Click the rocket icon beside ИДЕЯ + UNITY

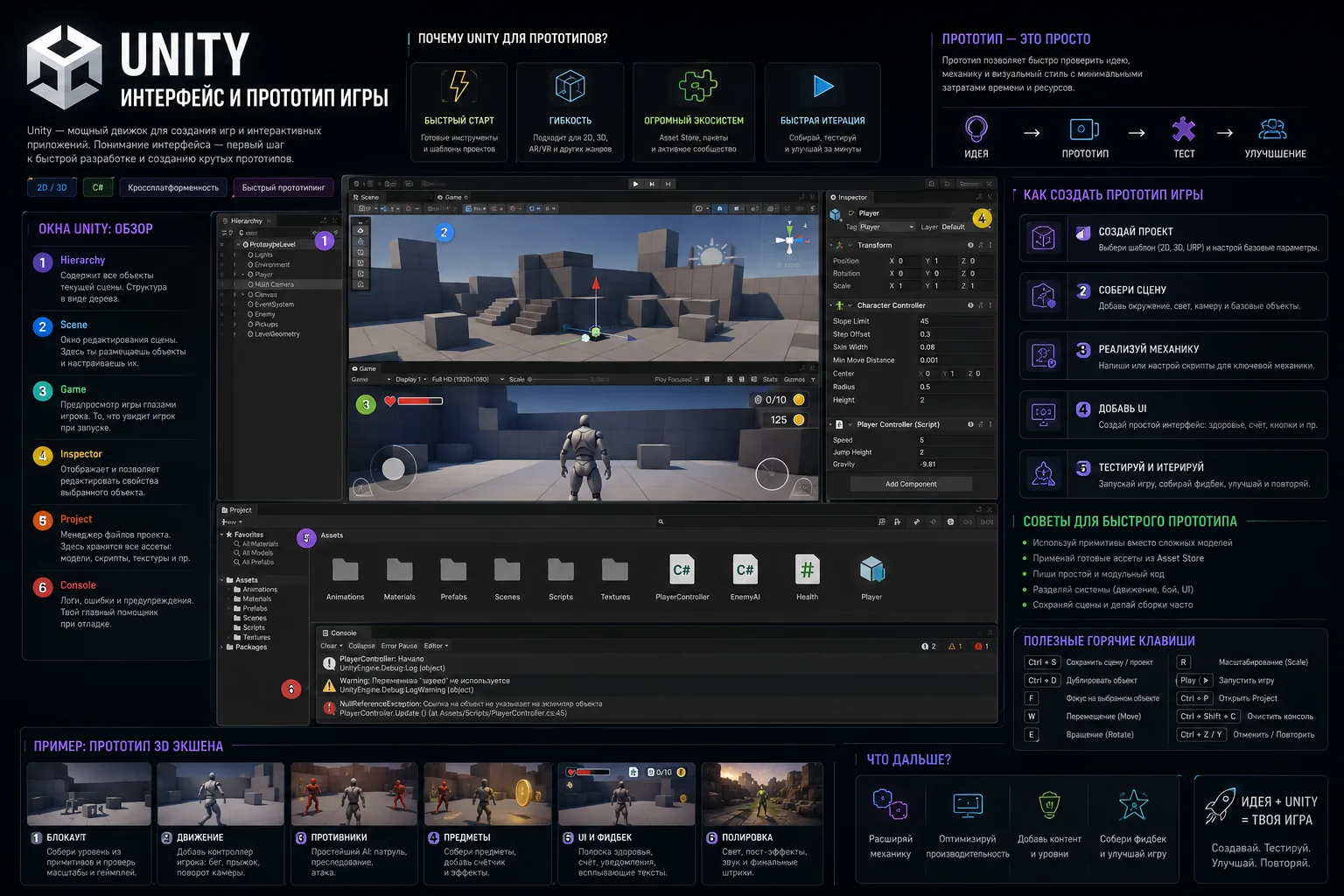pos(1220,805)
